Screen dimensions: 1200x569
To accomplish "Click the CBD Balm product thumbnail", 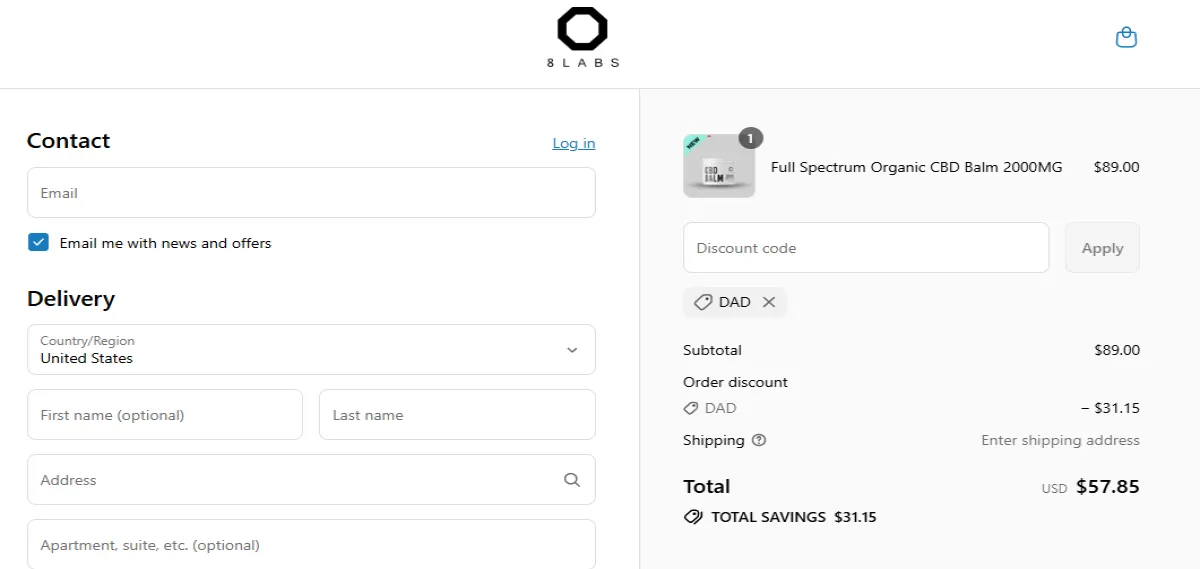I will (x=718, y=168).
